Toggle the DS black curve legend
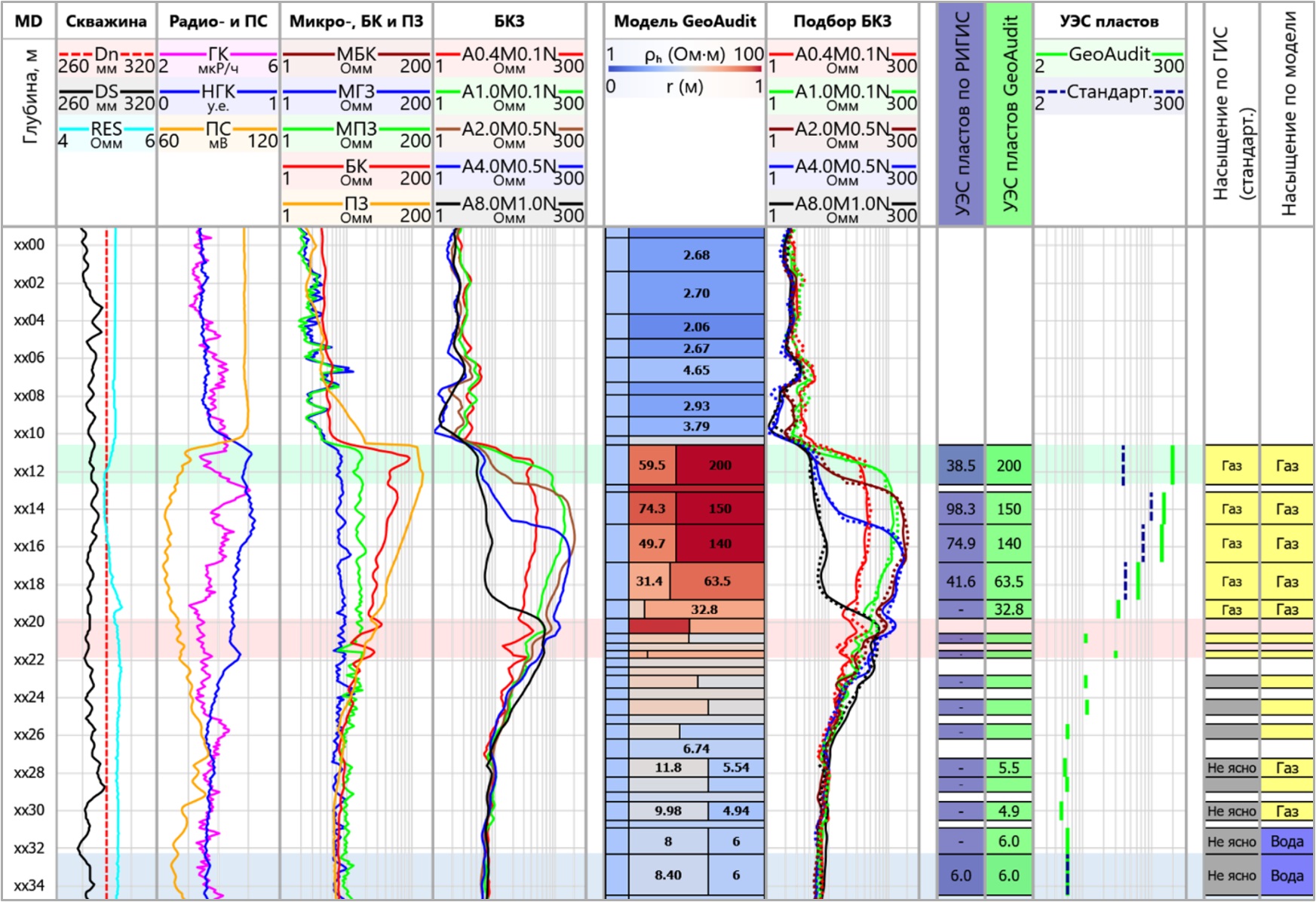This screenshot has width=1316, height=902. [x=106, y=92]
